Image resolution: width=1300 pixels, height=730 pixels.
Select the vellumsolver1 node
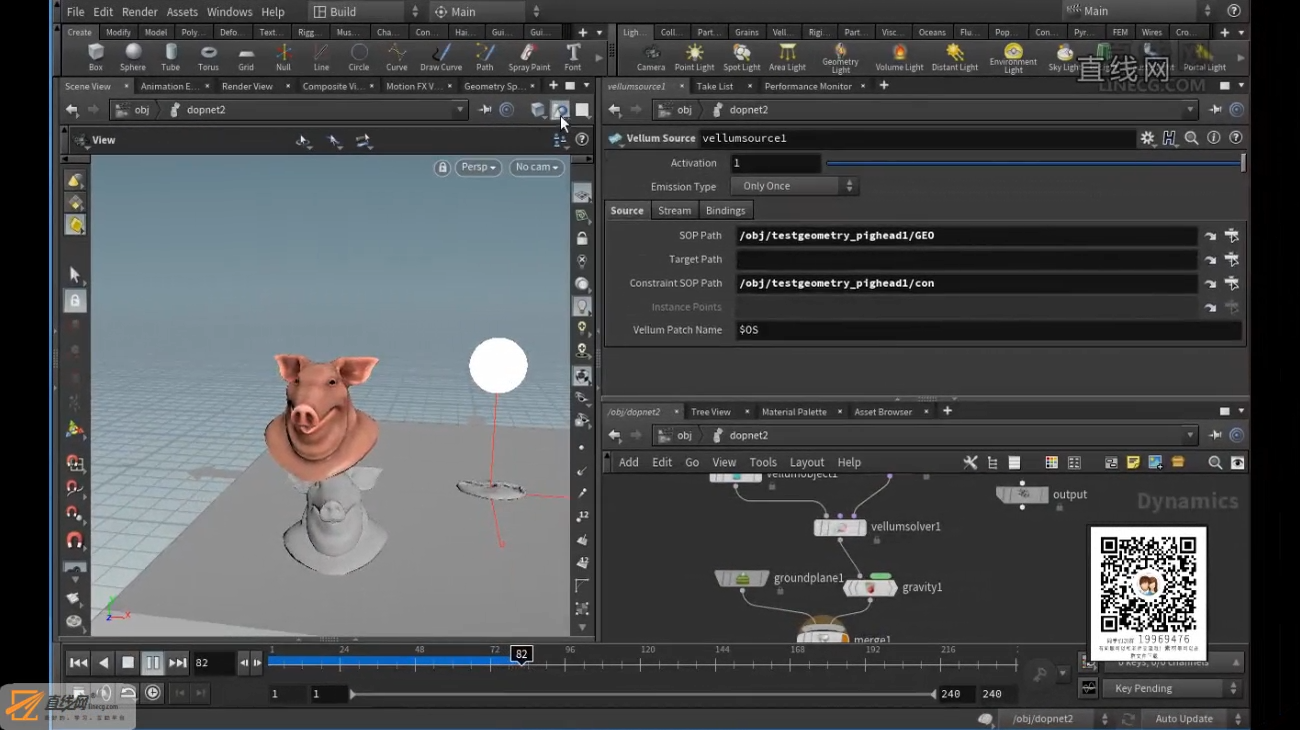[841, 527]
